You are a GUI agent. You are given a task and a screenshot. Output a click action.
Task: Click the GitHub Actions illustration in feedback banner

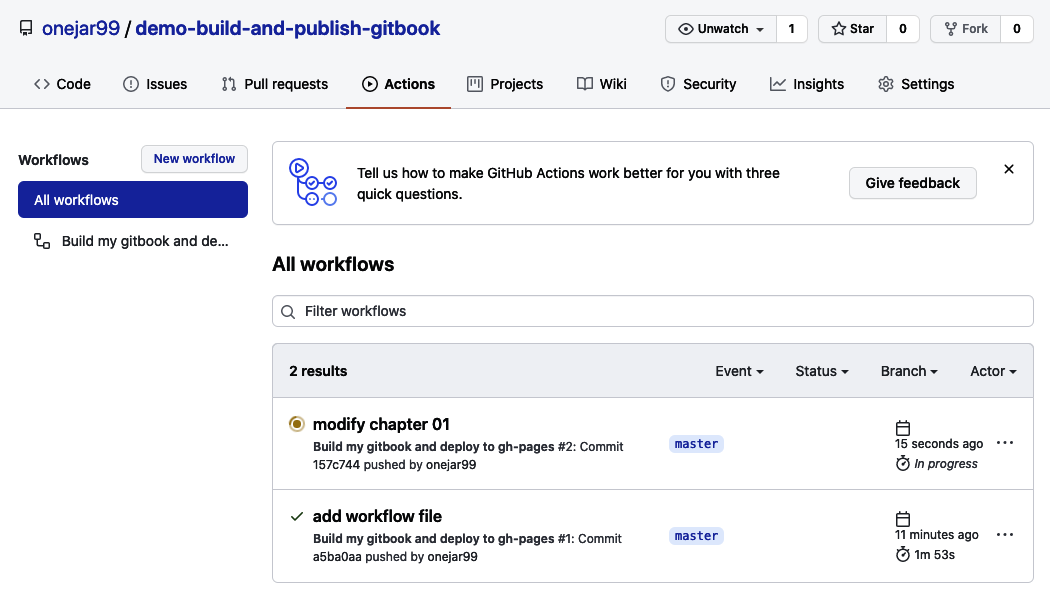pyautogui.click(x=313, y=182)
